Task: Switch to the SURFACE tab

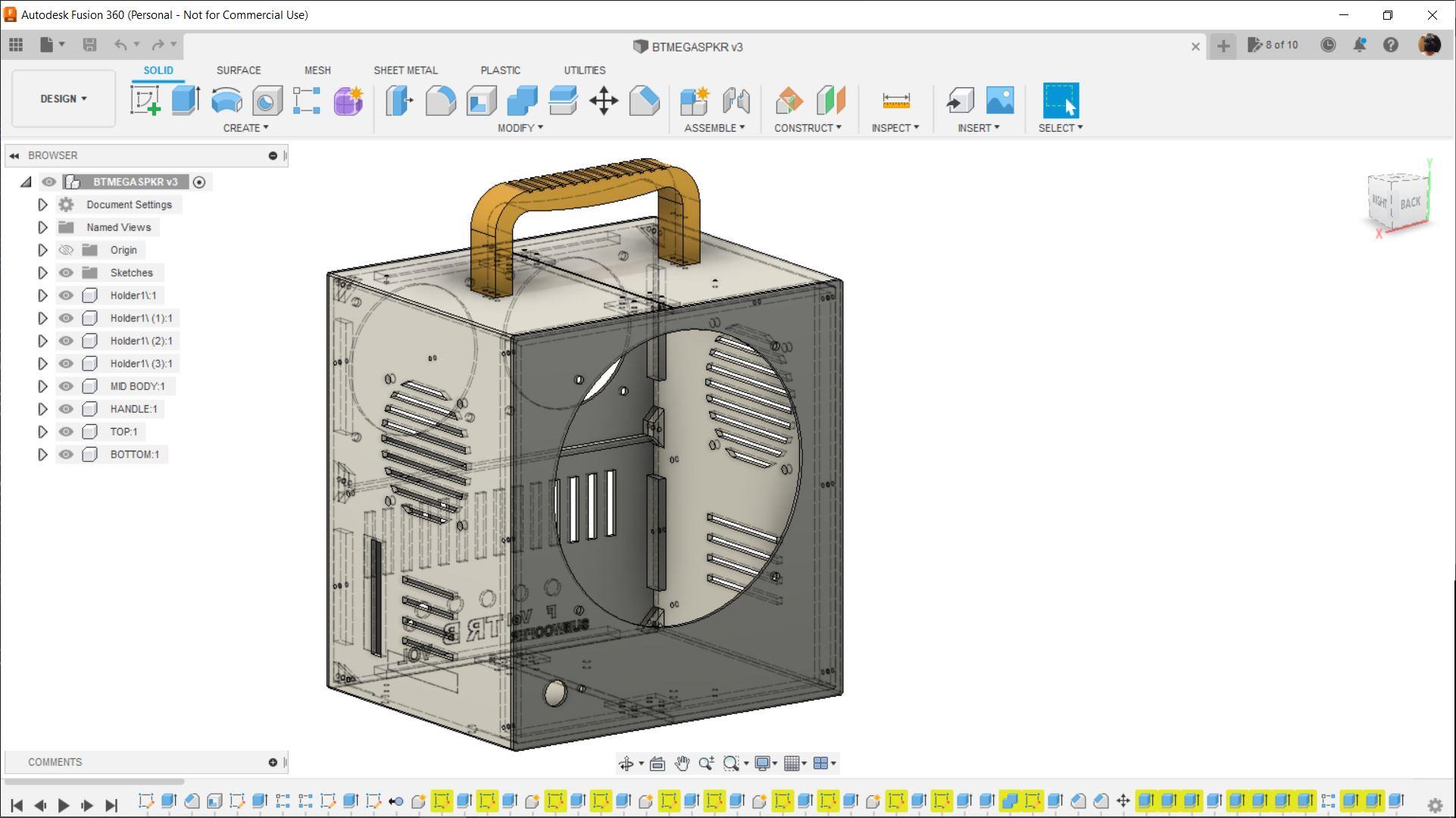Action: click(239, 70)
